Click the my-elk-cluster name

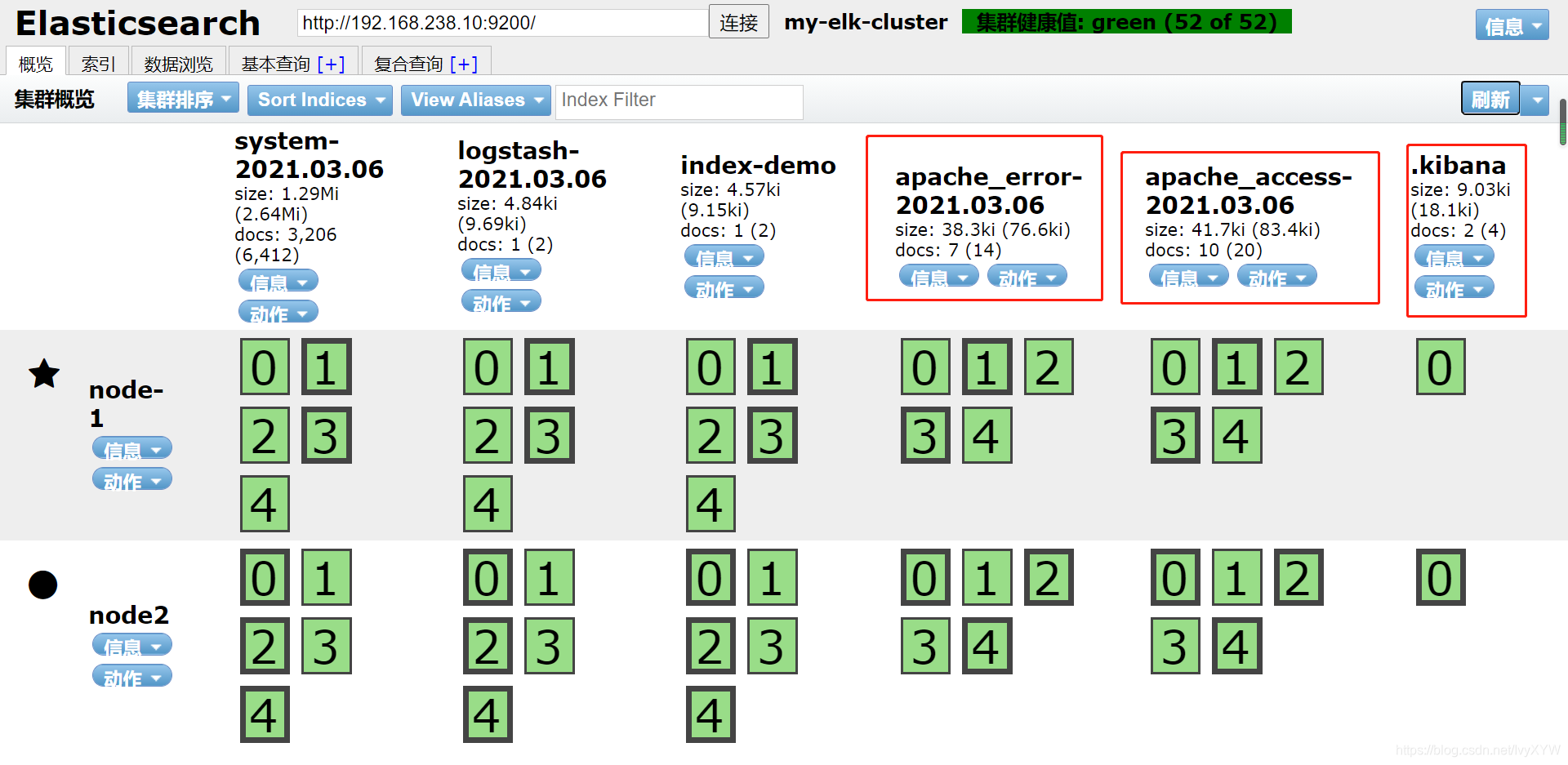pos(866,22)
